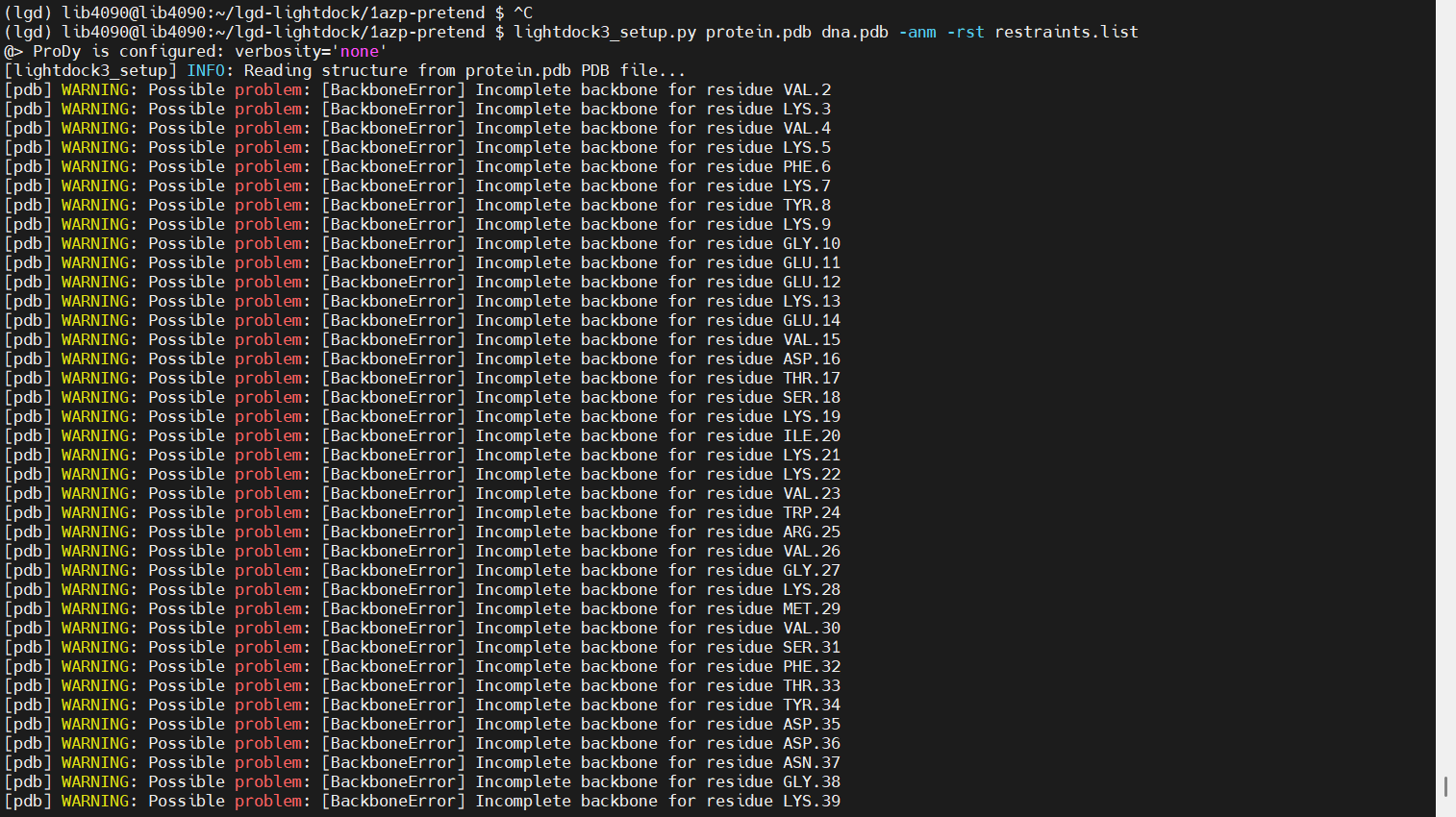This screenshot has width=1456, height=817.
Task: Click residue 'TYR.34' text
Action: [812, 705]
